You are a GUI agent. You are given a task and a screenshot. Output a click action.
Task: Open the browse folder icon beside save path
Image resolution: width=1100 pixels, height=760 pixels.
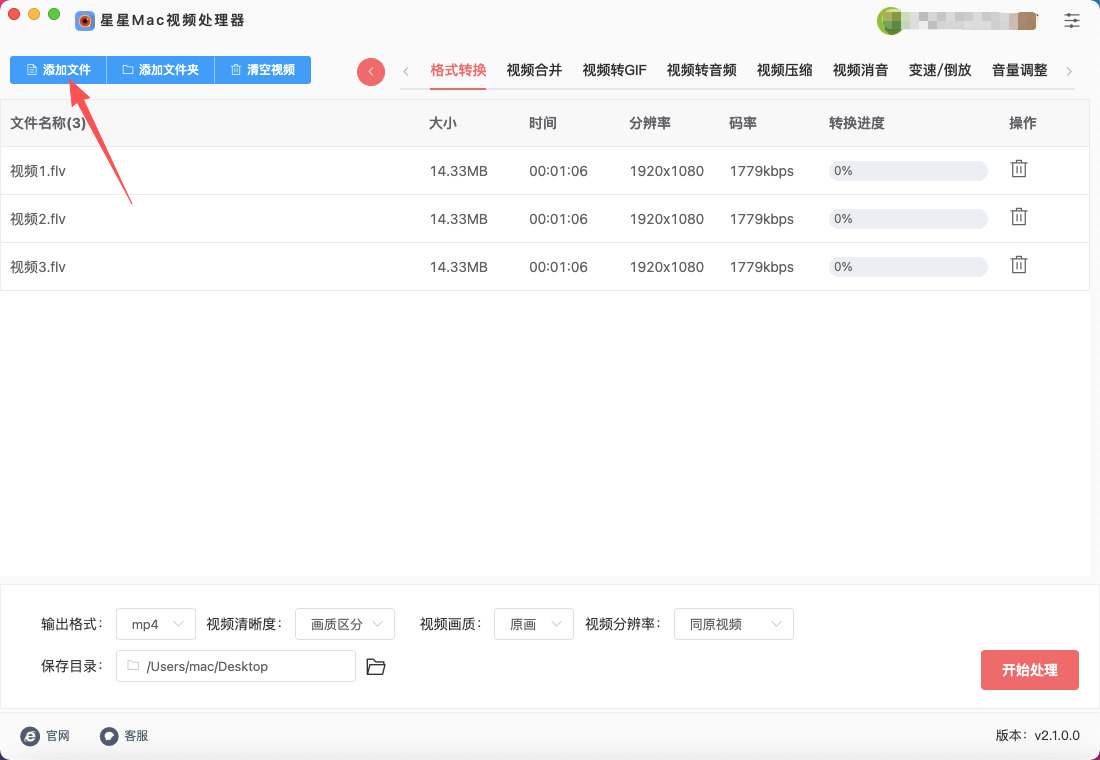pyautogui.click(x=376, y=667)
